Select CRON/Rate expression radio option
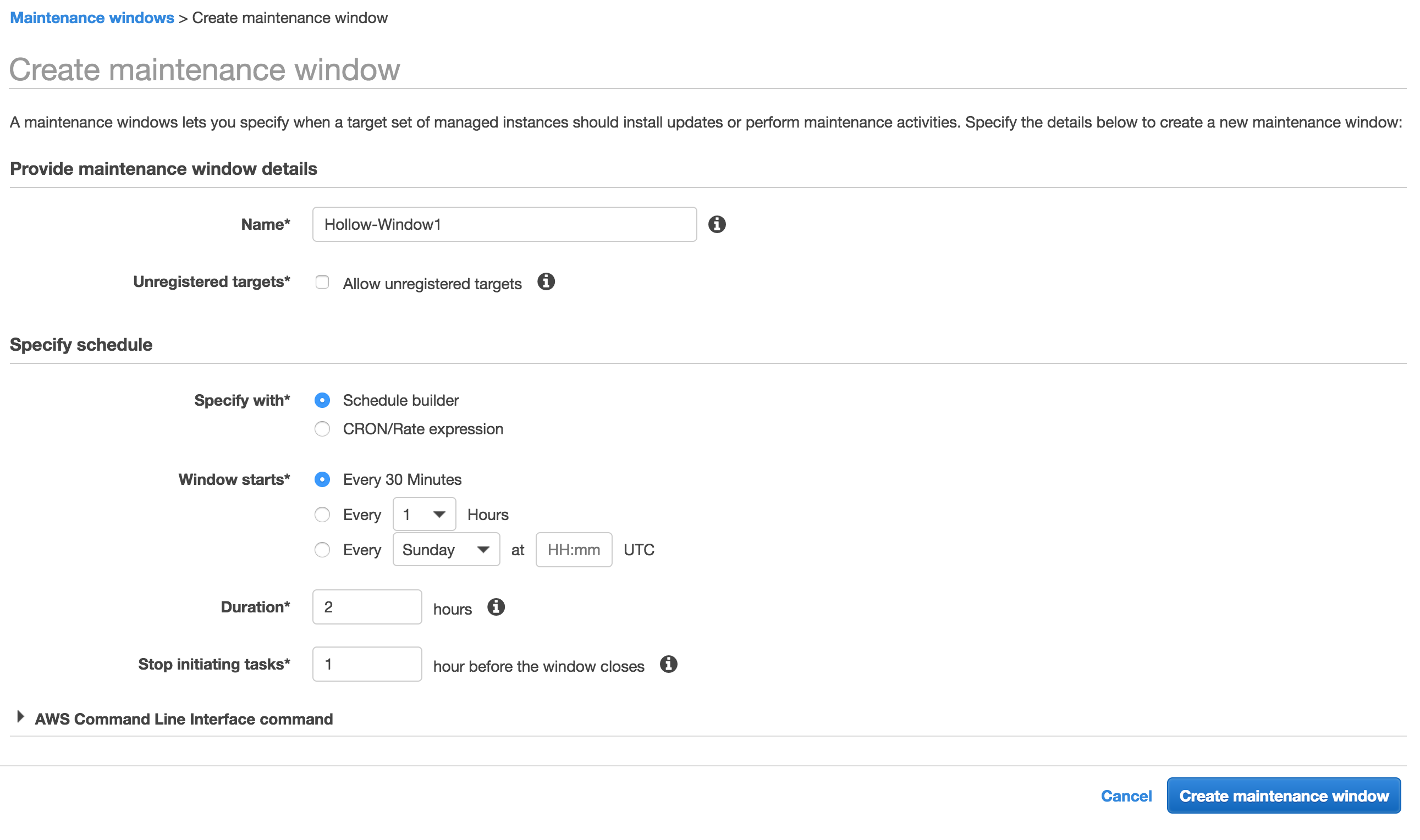Viewport: 1420px width, 840px height. point(322,429)
